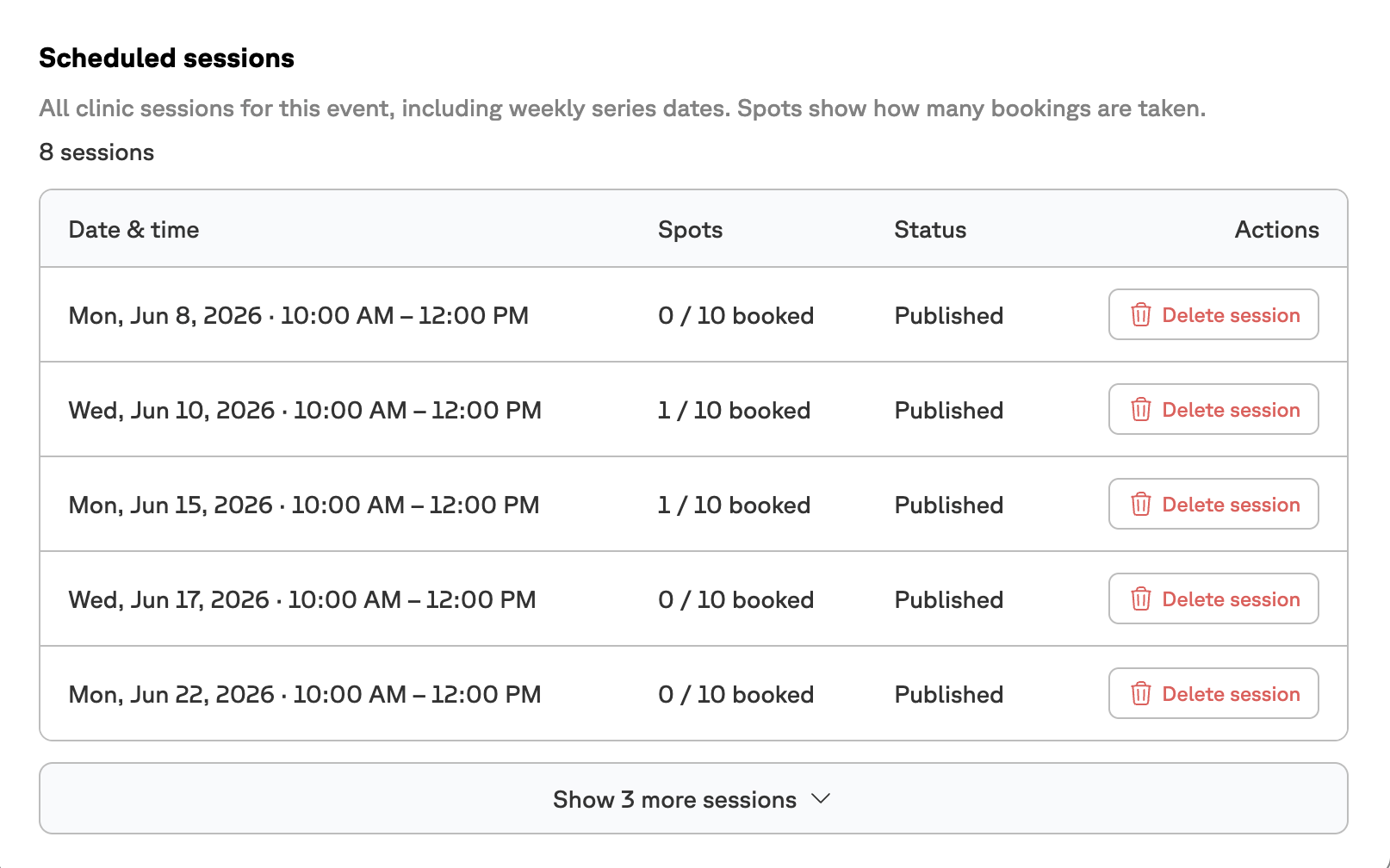This screenshot has height=868, width=1390.
Task: Click the Date & time column header
Action: [x=133, y=230]
